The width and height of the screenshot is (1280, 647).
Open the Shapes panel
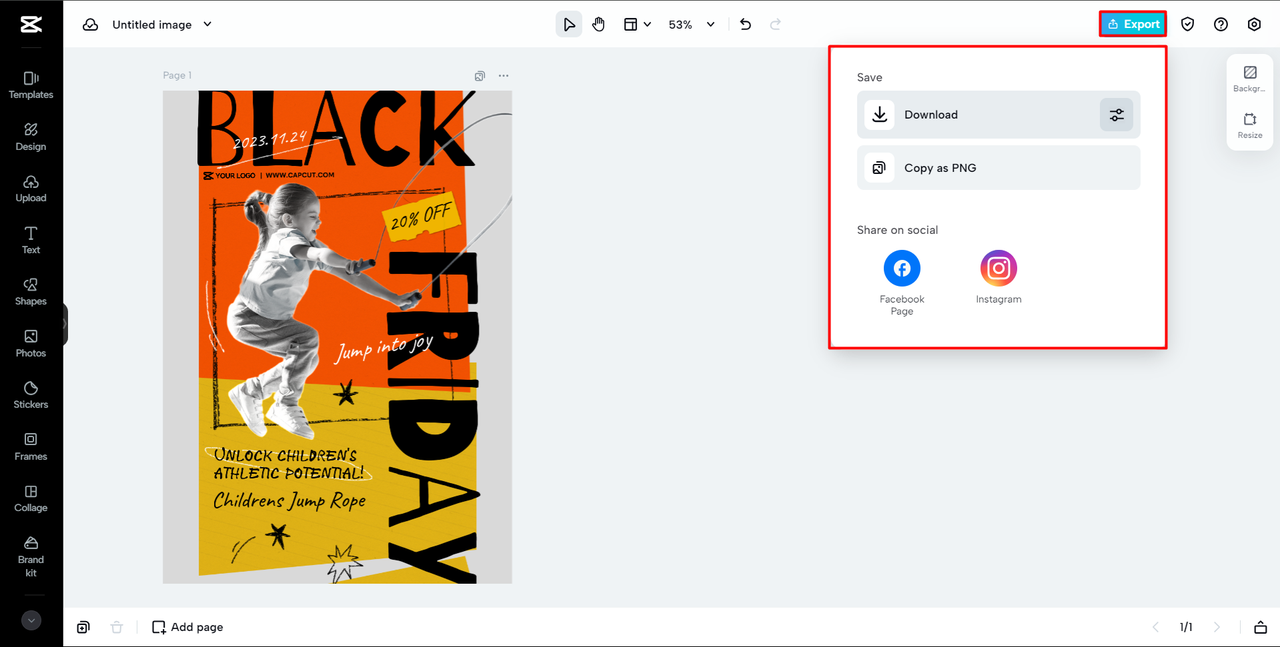(x=31, y=292)
